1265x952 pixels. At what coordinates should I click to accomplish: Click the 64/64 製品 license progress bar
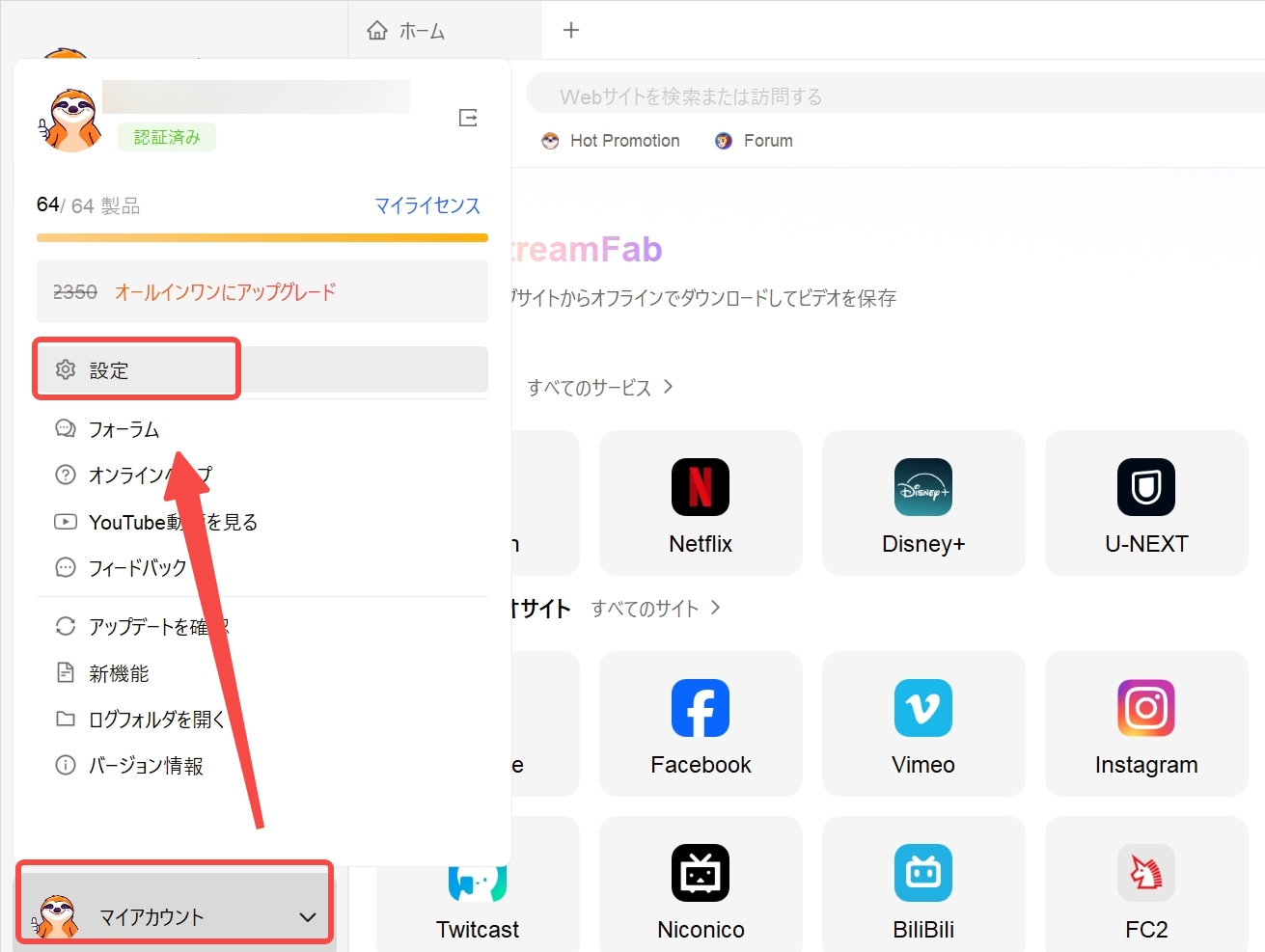tap(262, 237)
